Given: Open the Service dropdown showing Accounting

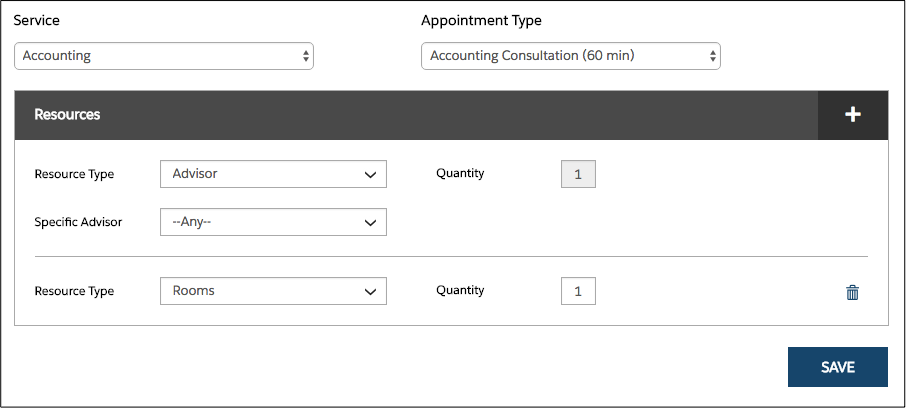Looking at the screenshot, I should pos(164,56).
